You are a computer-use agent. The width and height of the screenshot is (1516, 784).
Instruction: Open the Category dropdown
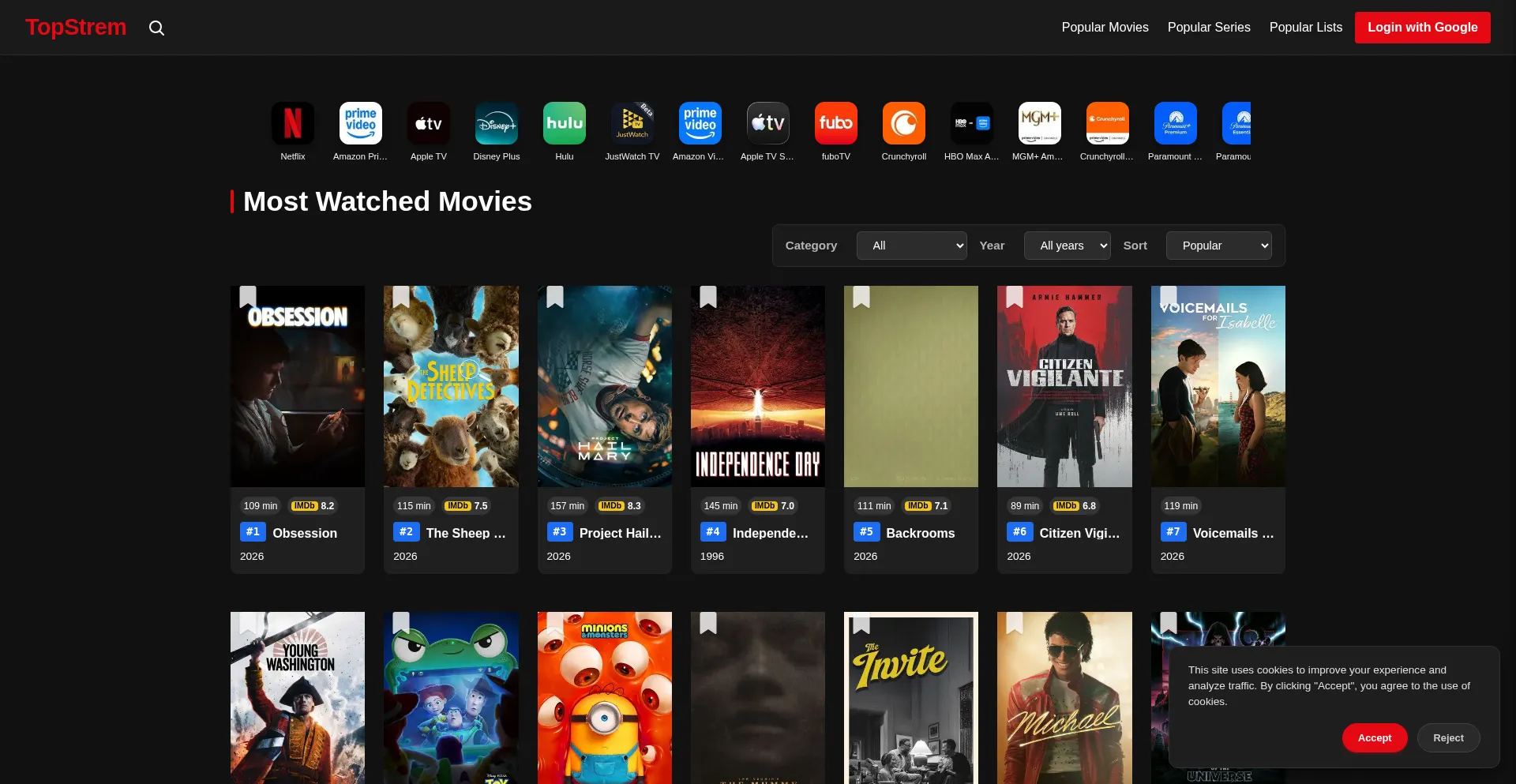912,246
